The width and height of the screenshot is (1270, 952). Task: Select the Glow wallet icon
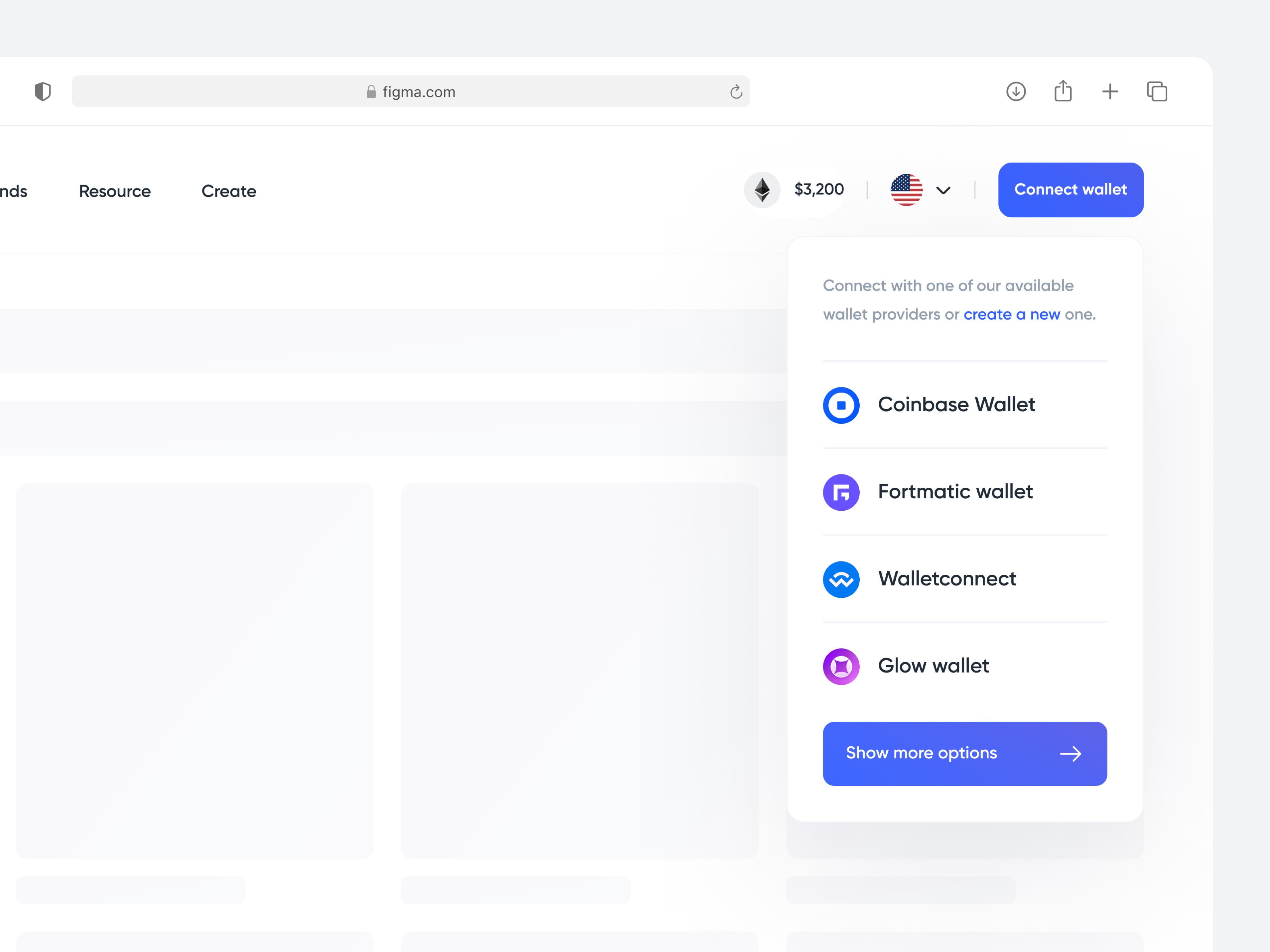coord(841,666)
